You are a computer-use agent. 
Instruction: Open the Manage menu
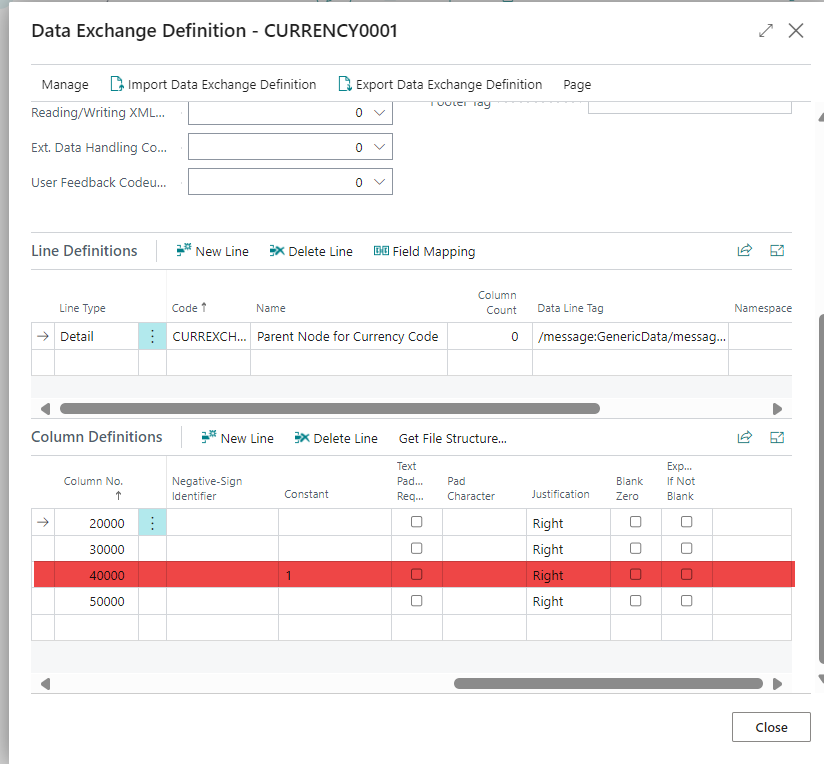coord(65,85)
